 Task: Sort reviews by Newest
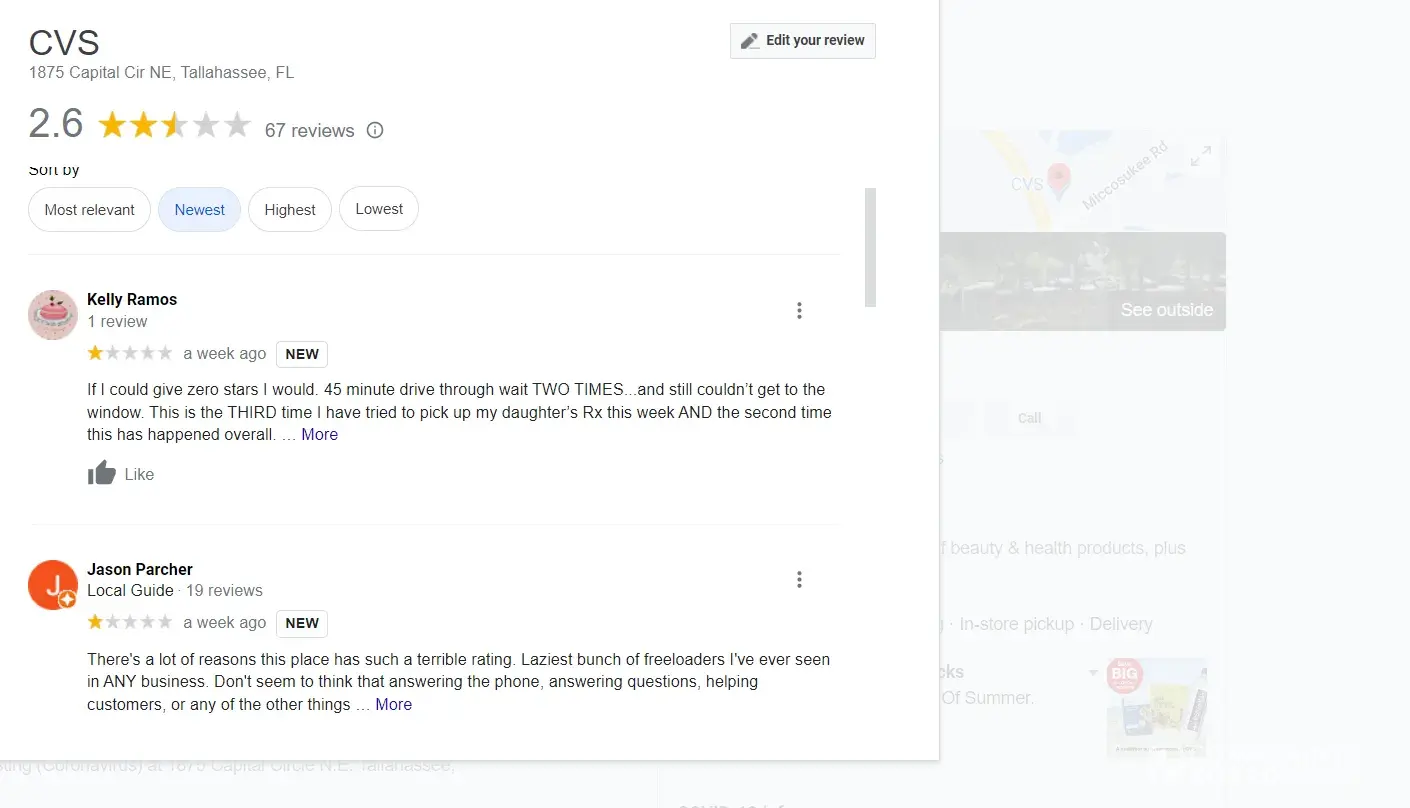200,210
